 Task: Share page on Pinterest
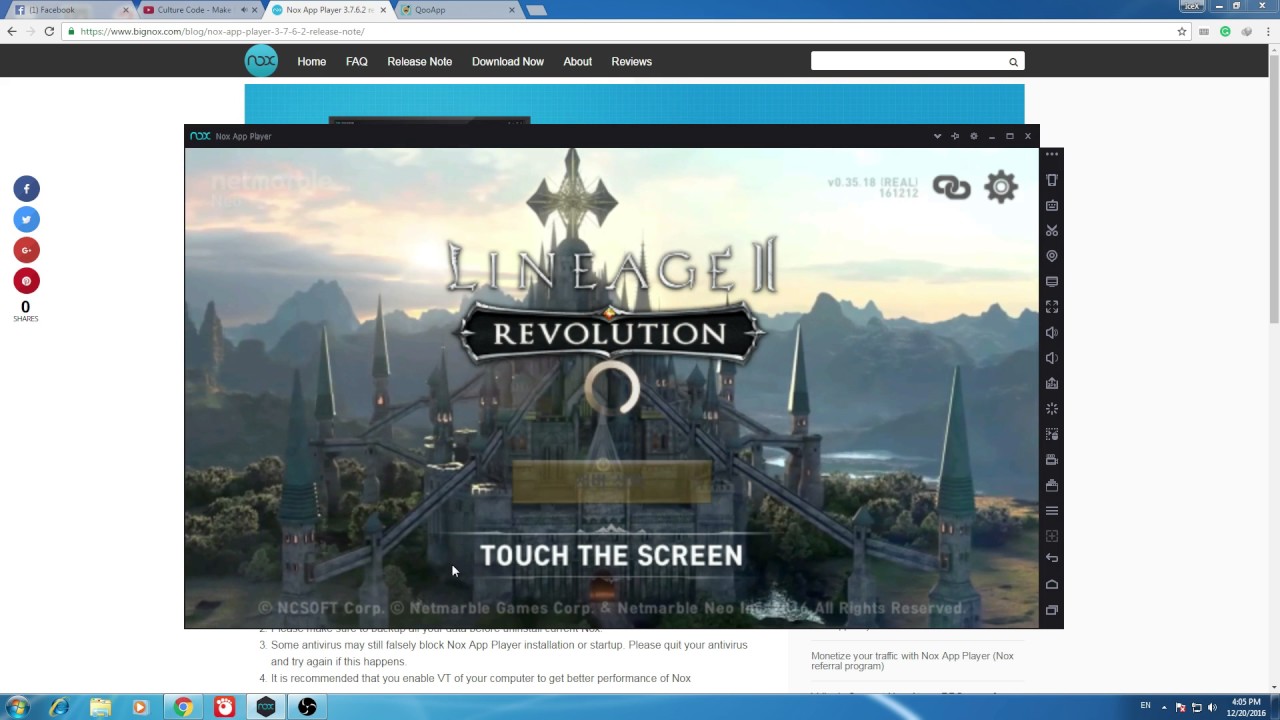(x=26, y=281)
